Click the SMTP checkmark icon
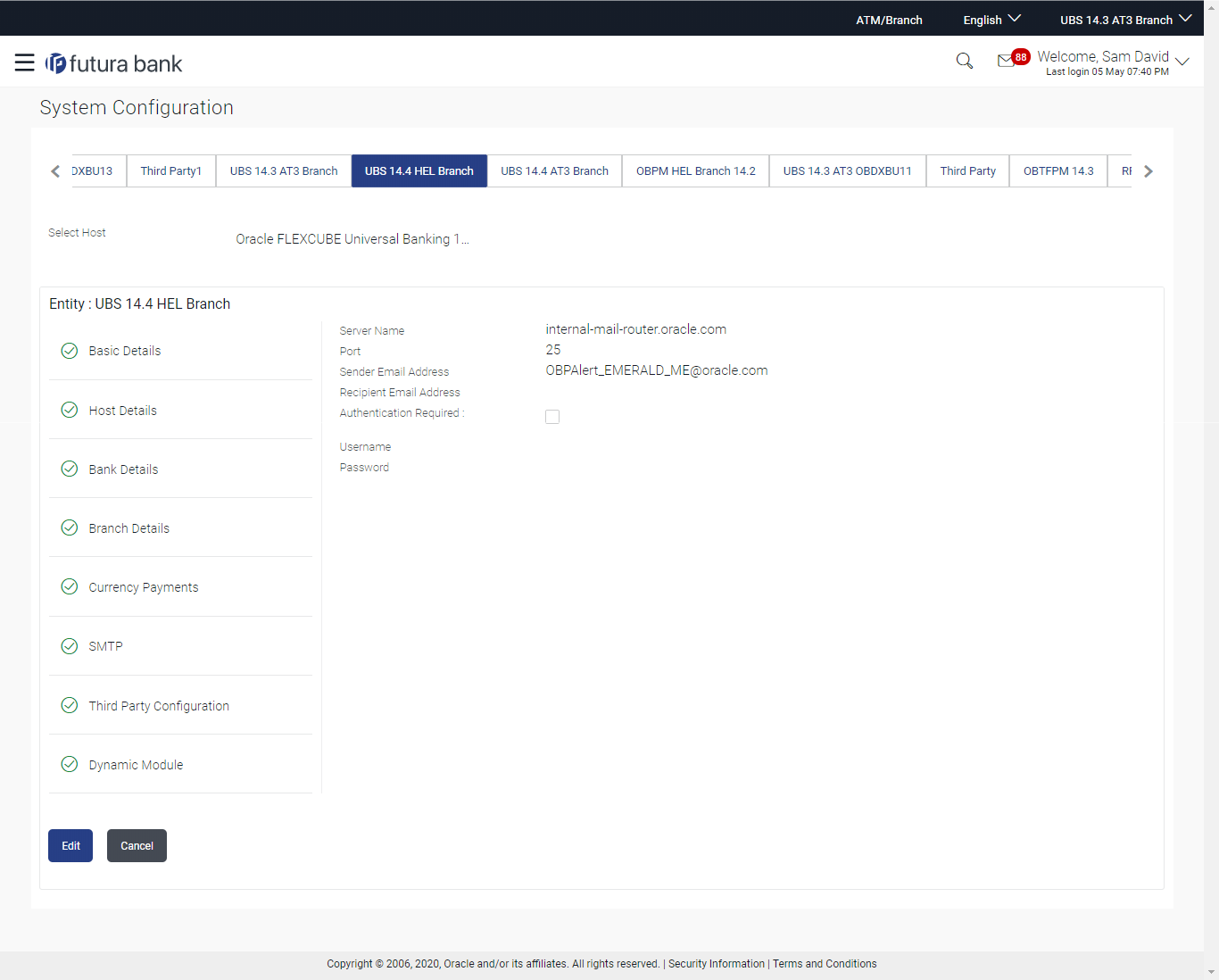This screenshot has width=1219, height=980. pyautogui.click(x=70, y=646)
